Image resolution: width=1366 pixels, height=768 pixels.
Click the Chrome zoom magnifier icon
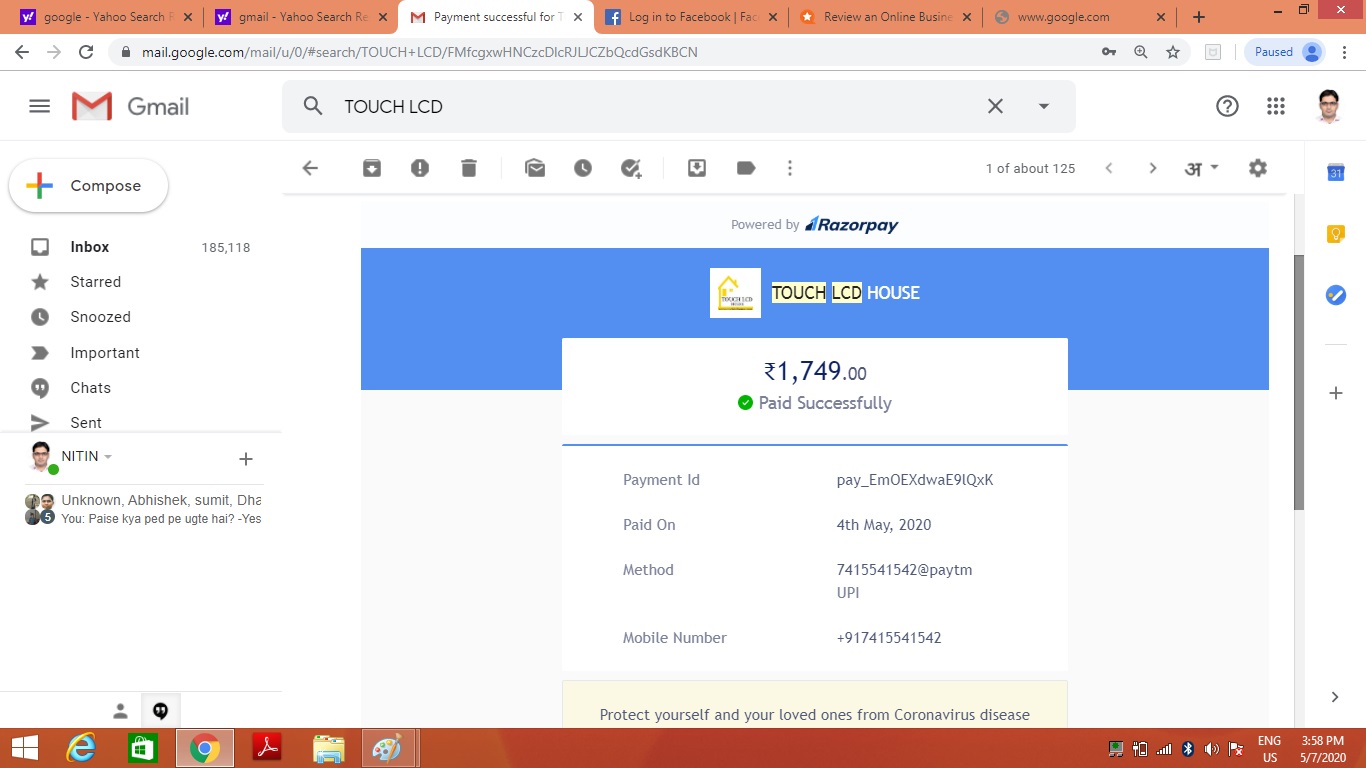pyautogui.click(x=1141, y=52)
